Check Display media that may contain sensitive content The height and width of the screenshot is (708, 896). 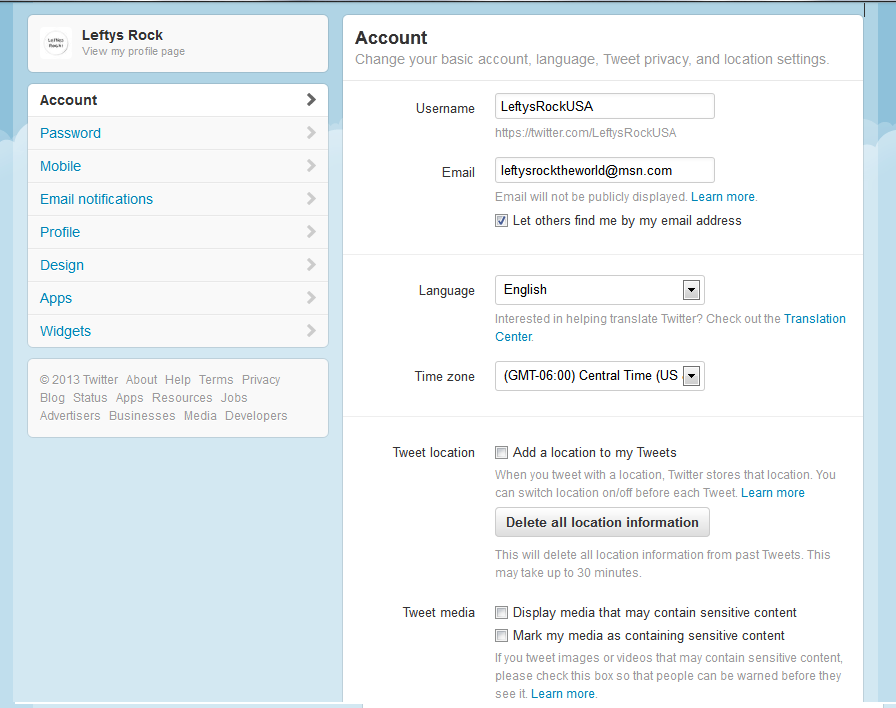click(x=501, y=613)
